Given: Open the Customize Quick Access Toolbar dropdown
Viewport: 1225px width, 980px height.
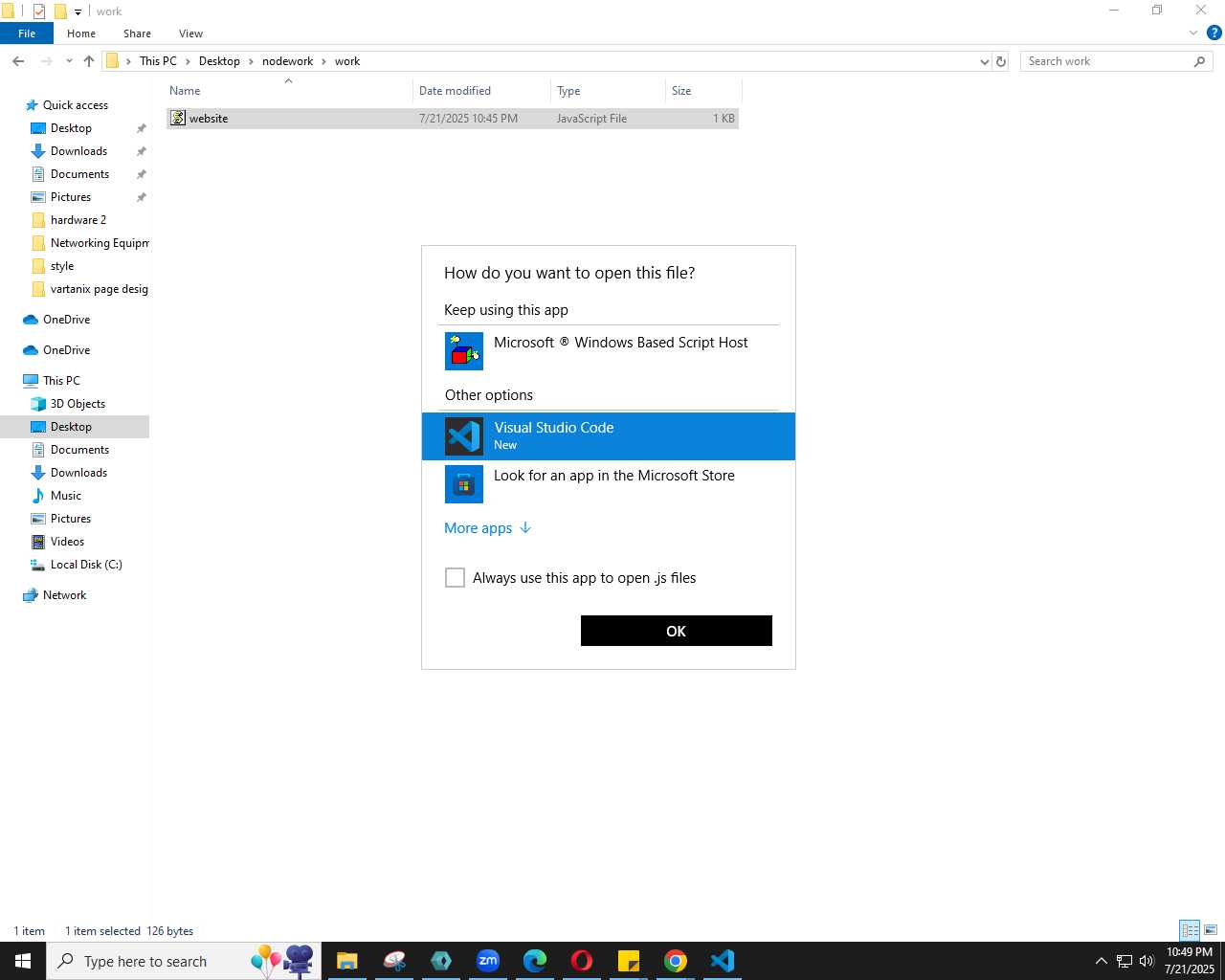Looking at the screenshot, I should [78, 11].
